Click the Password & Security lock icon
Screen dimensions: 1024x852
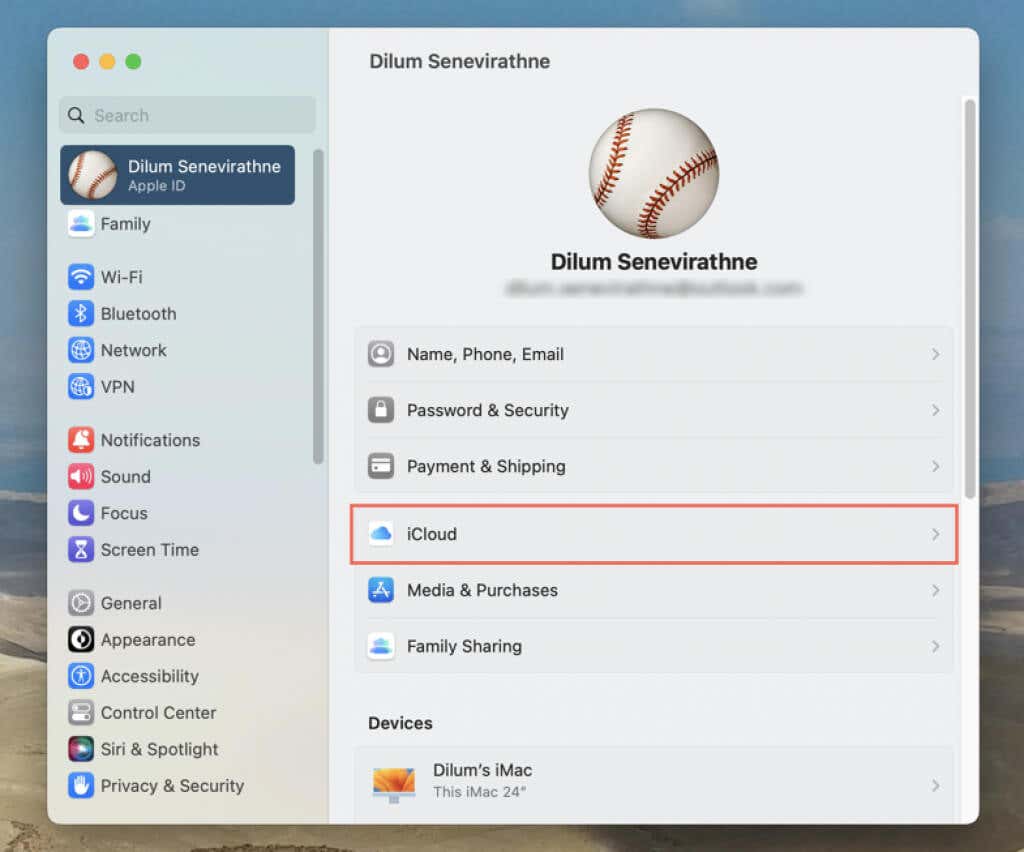[x=381, y=410]
